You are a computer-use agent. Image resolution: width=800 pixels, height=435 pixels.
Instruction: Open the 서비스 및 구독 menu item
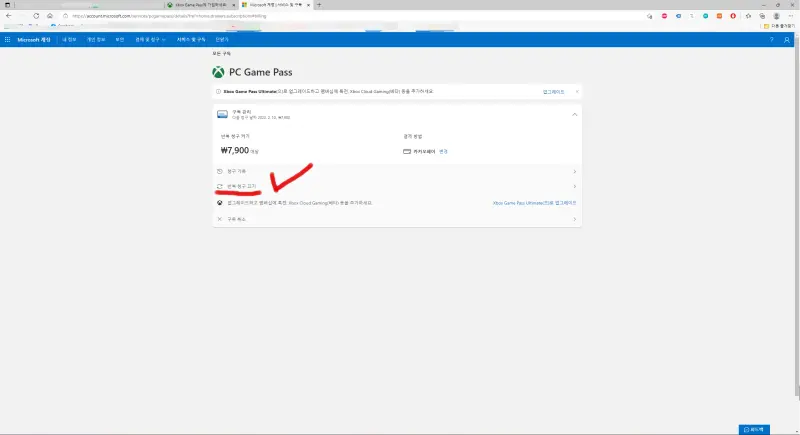[x=191, y=40]
